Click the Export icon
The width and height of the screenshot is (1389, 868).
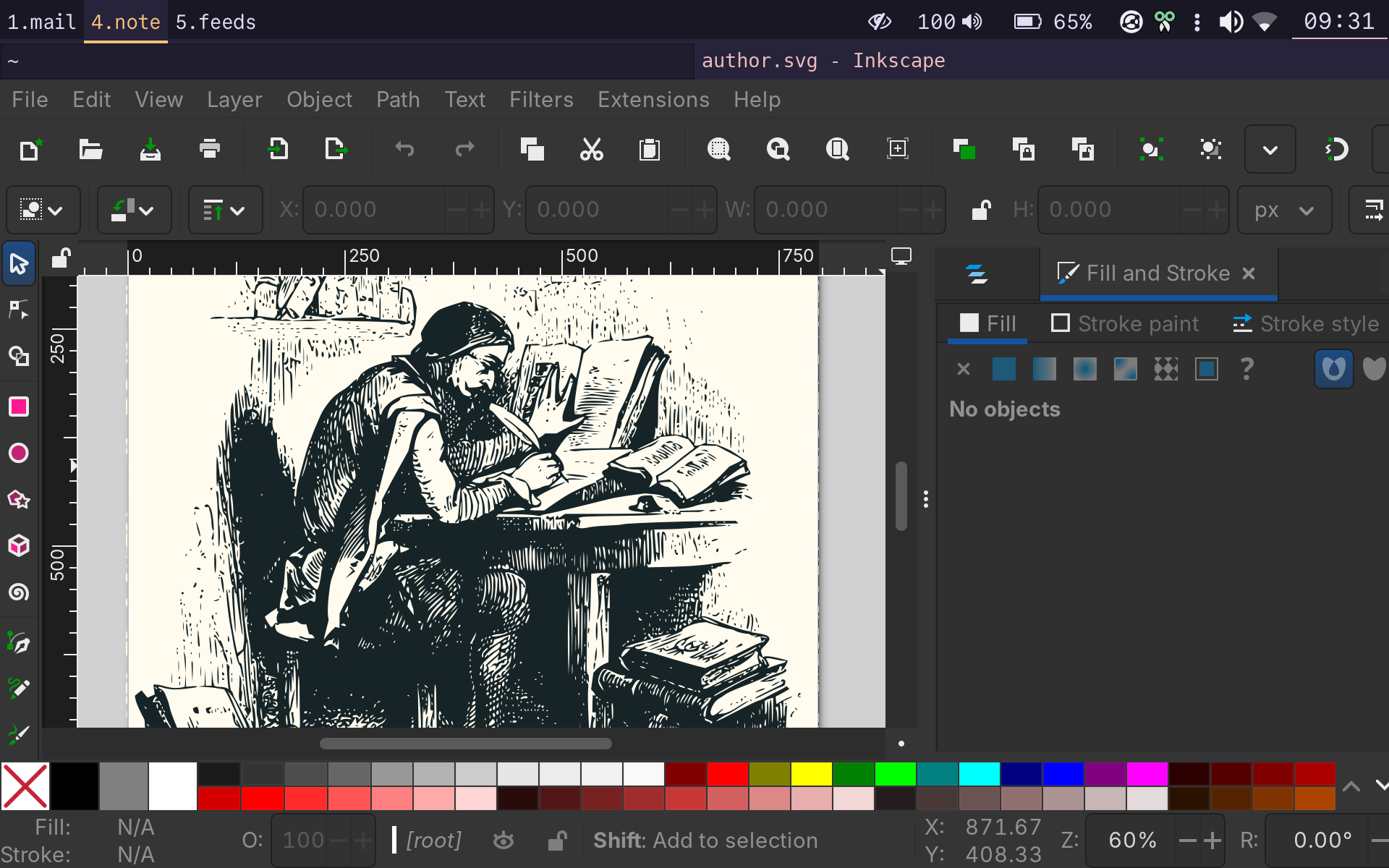click(336, 150)
